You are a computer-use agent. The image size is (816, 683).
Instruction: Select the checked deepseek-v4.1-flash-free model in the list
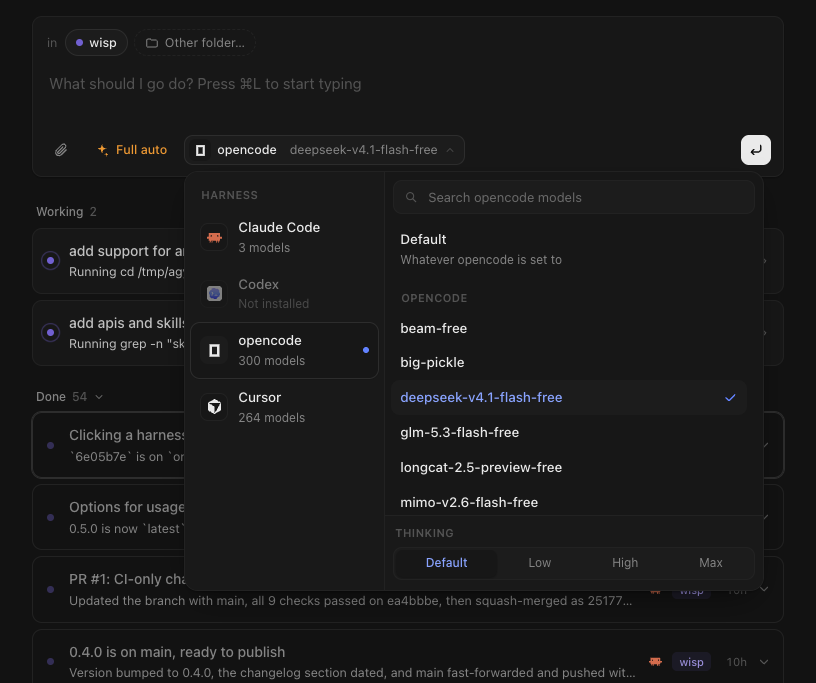click(569, 397)
